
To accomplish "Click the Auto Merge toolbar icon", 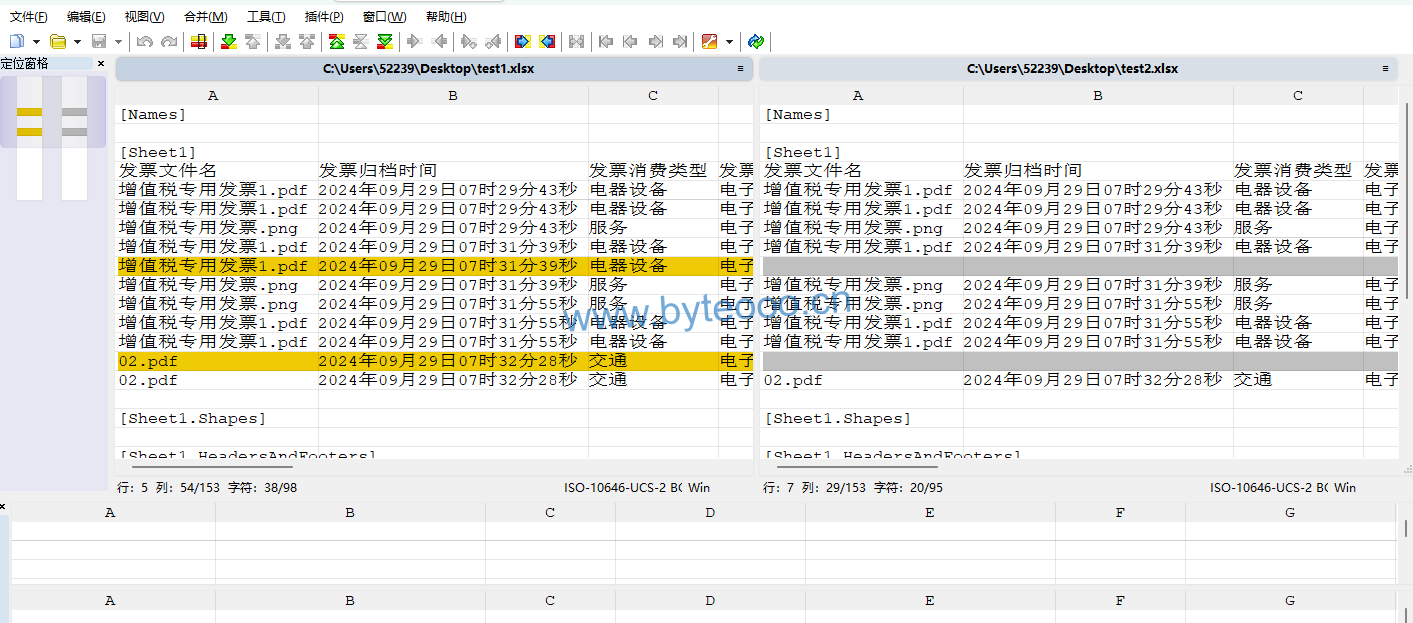I will pos(576,41).
